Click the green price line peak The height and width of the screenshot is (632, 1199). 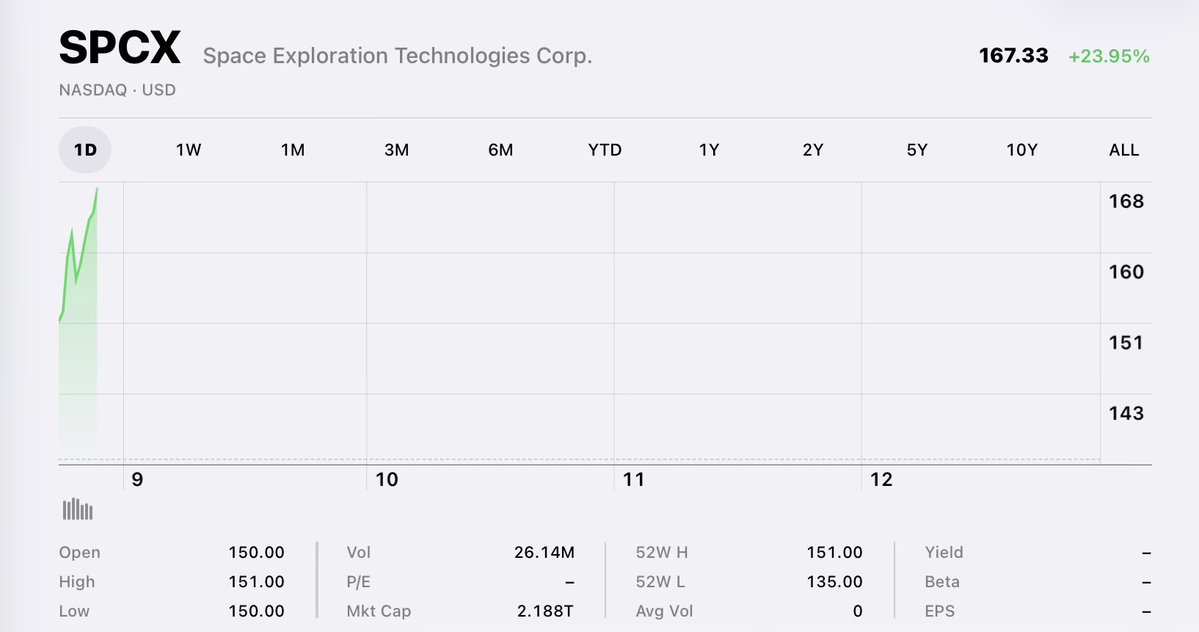coord(97,189)
